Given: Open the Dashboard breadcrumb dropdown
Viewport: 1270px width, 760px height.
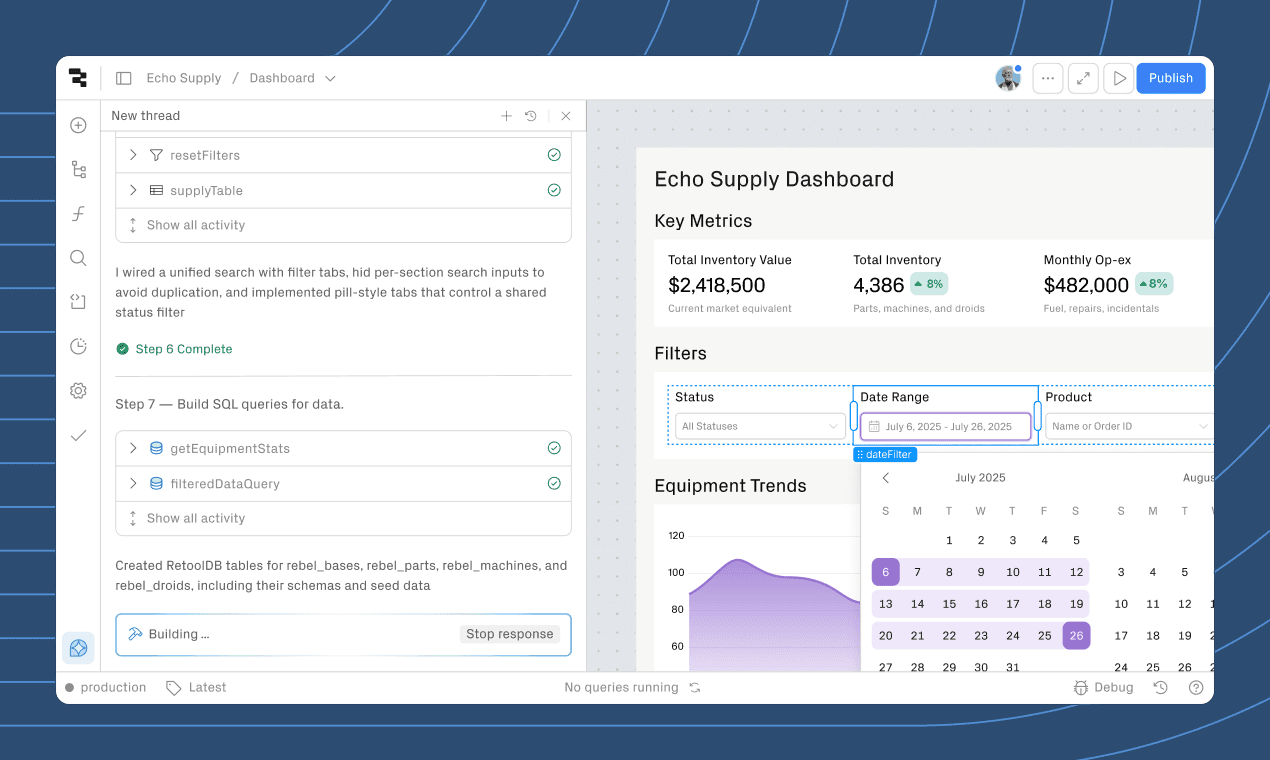Looking at the screenshot, I should 330,77.
